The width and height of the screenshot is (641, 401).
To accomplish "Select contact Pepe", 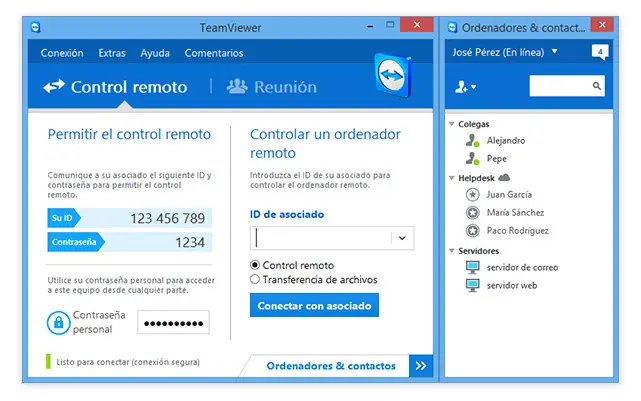I will point(496,159).
